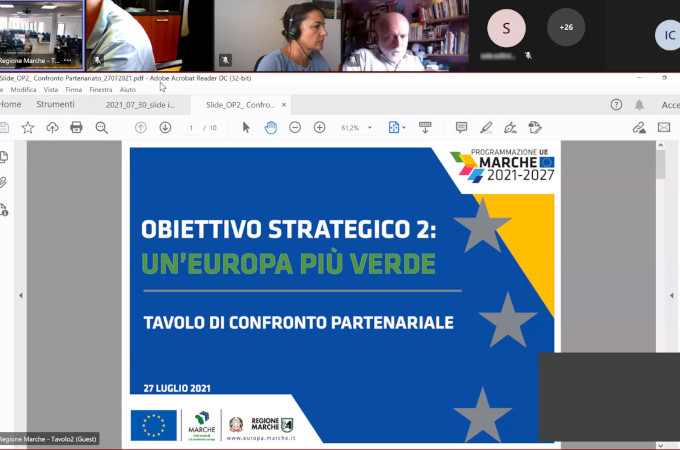Open Regione Marche tile more options

[68, 60]
